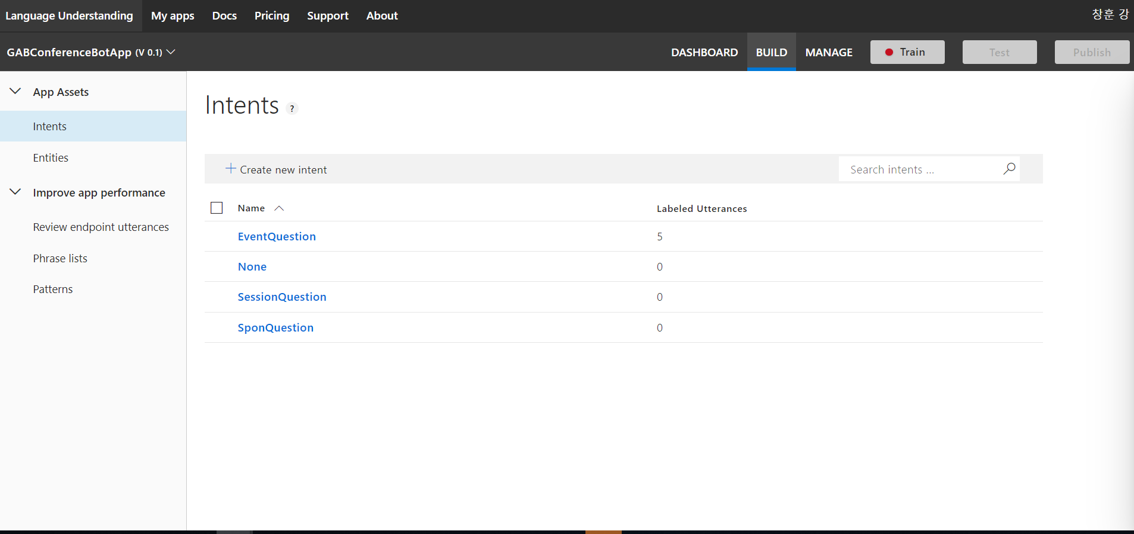
Task: Tick the select-all intents checkbox
Action: pyautogui.click(x=217, y=208)
